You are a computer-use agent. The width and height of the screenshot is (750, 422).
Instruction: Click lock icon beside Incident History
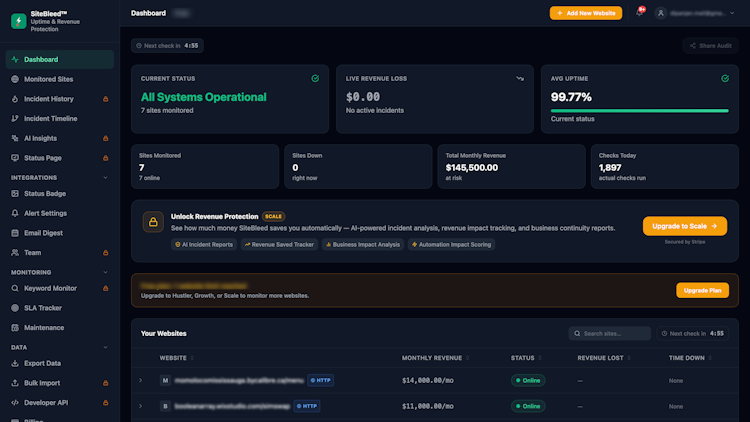pyautogui.click(x=106, y=99)
